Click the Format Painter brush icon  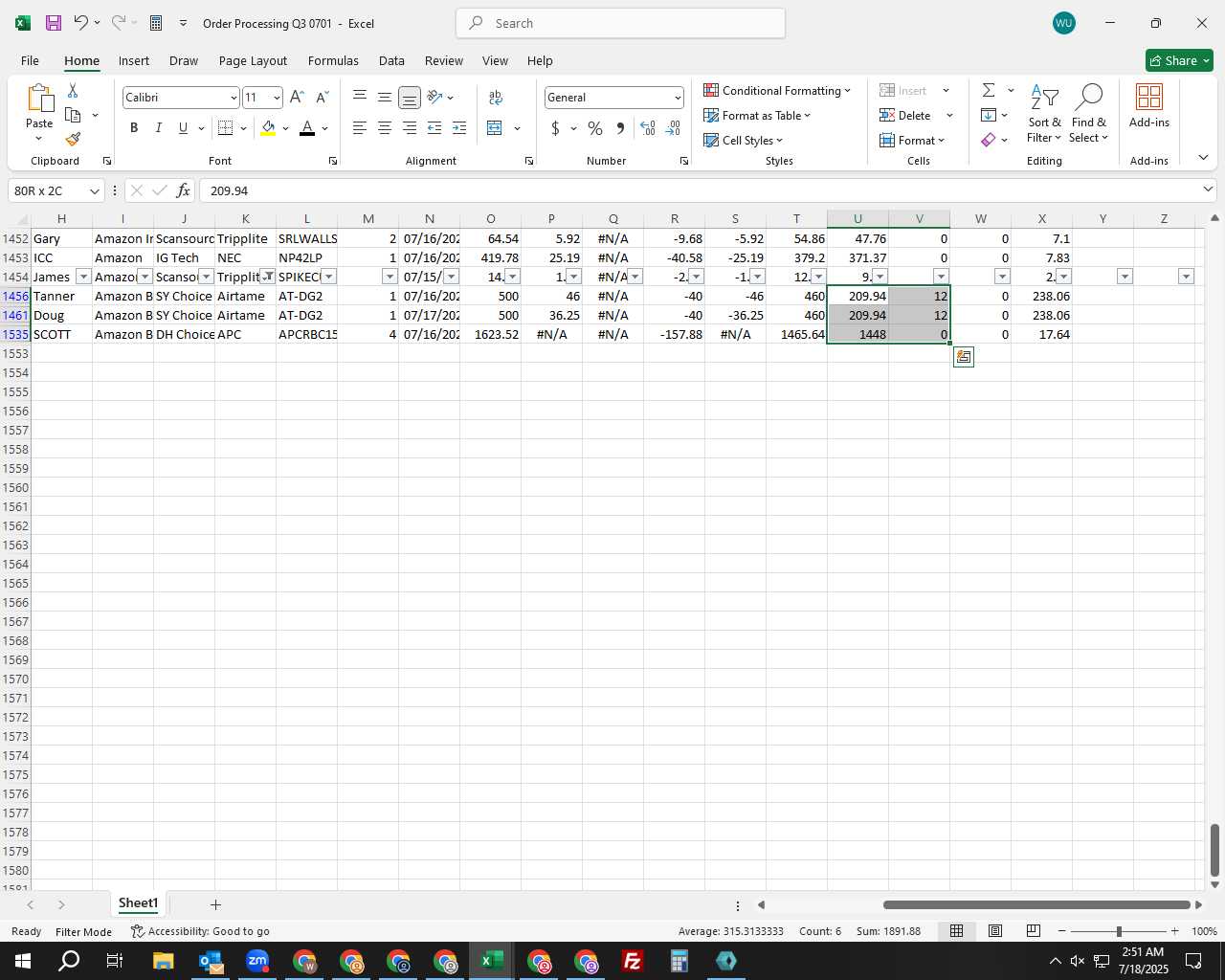pos(73,140)
